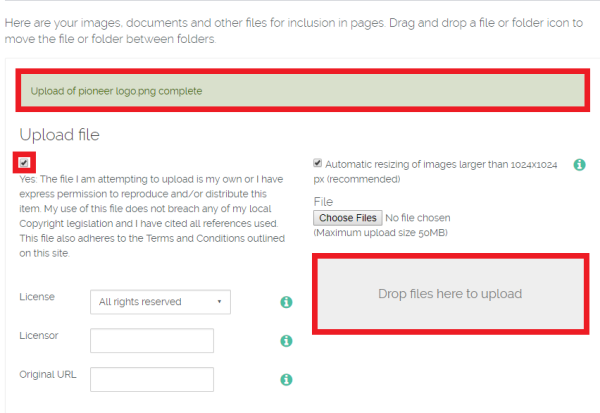Tick the copyright permission agreement checkbox

point(24,162)
